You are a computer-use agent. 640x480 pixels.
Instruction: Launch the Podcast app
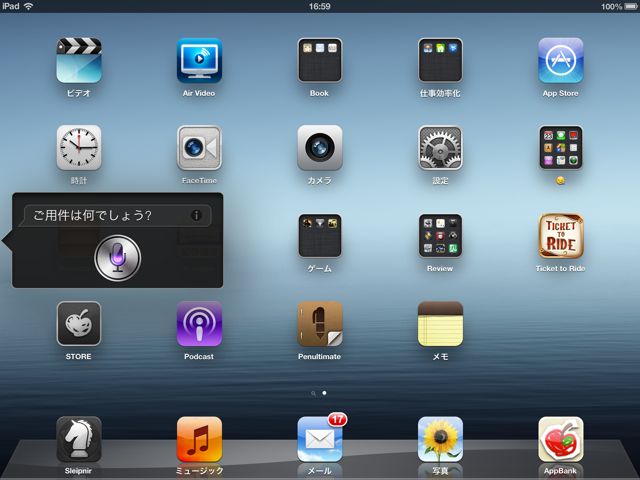point(199,324)
